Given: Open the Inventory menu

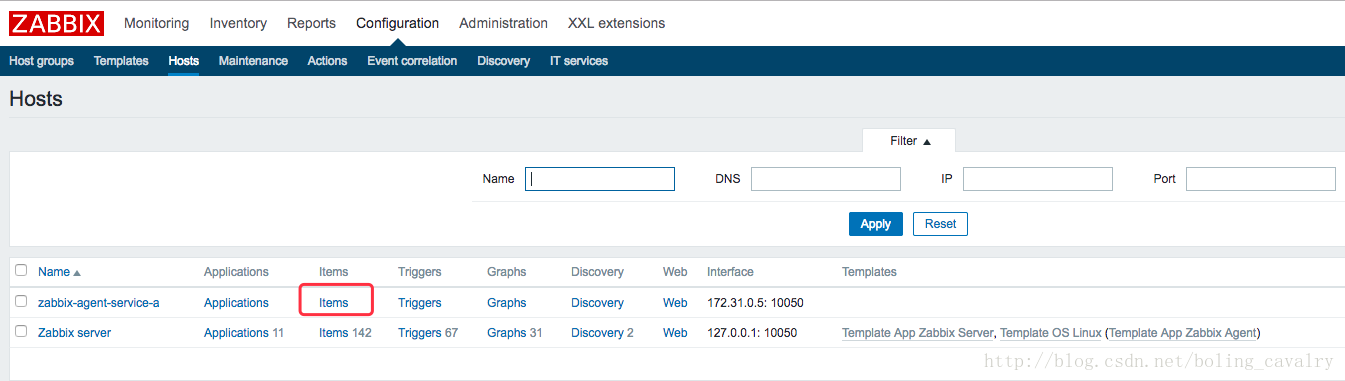Looking at the screenshot, I should pyautogui.click(x=238, y=23).
